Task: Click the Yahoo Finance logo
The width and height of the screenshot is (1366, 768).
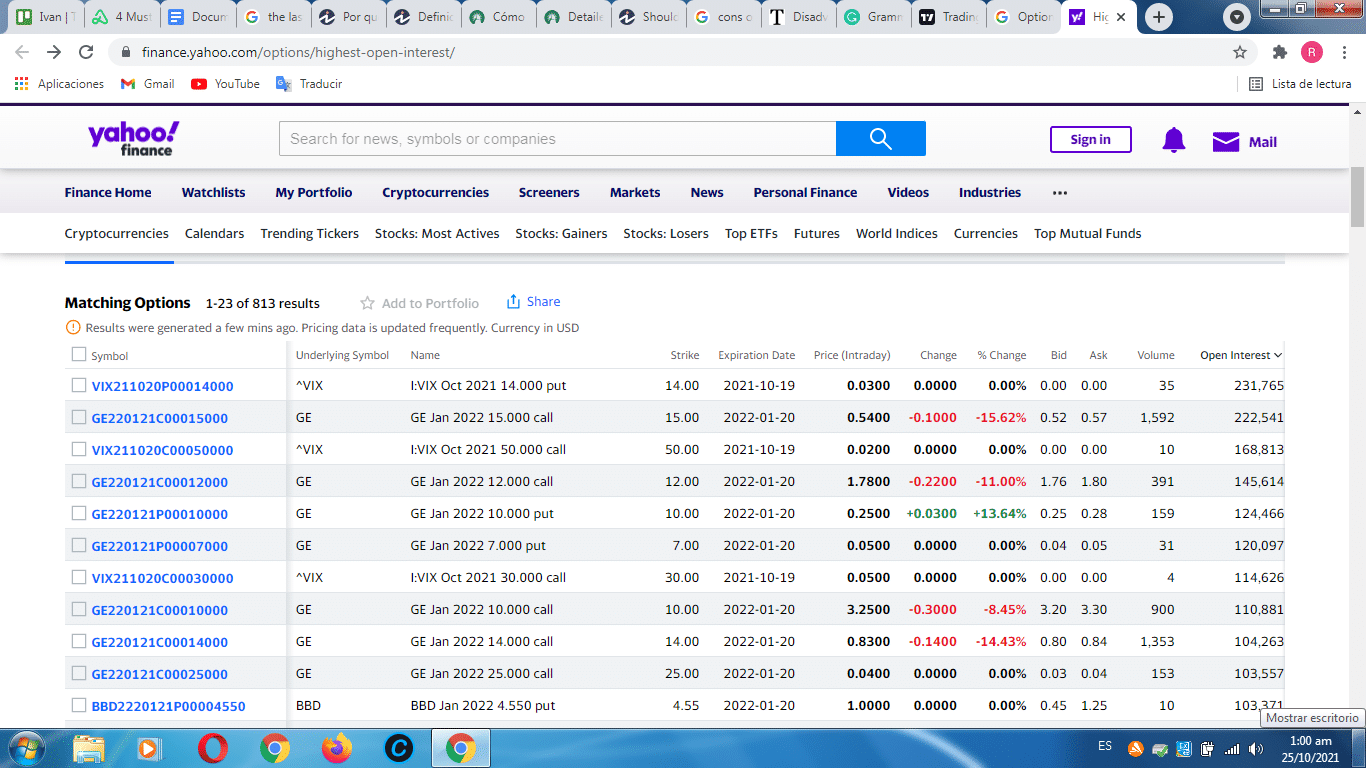Action: [x=133, y=139]
